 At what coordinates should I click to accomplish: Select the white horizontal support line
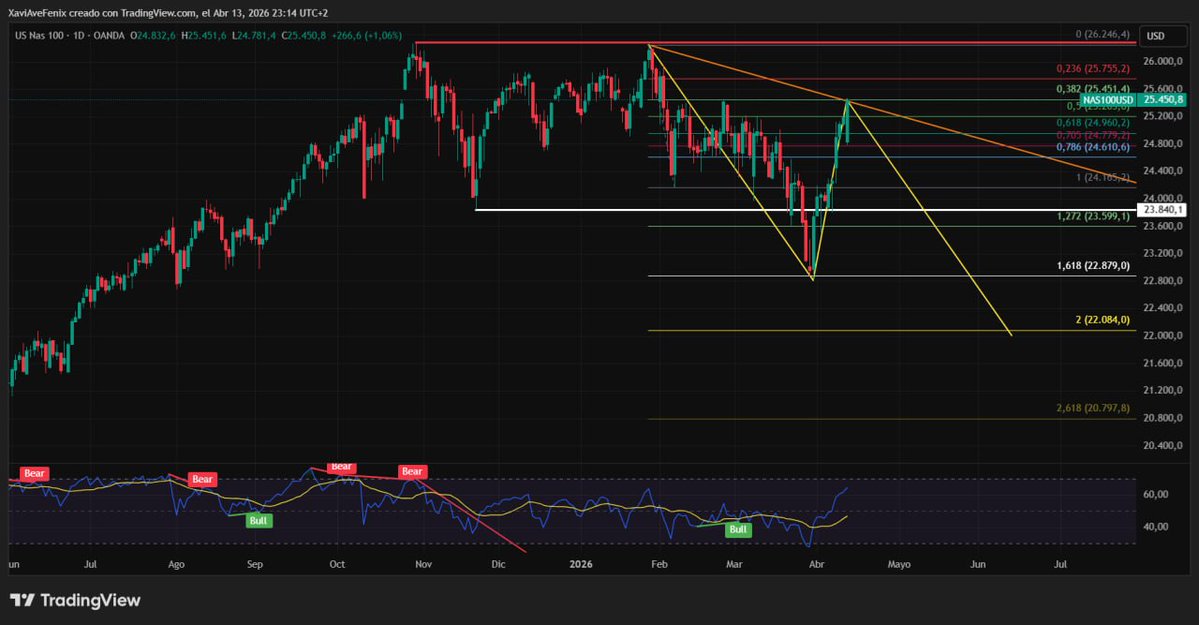(x=805, y=210)
